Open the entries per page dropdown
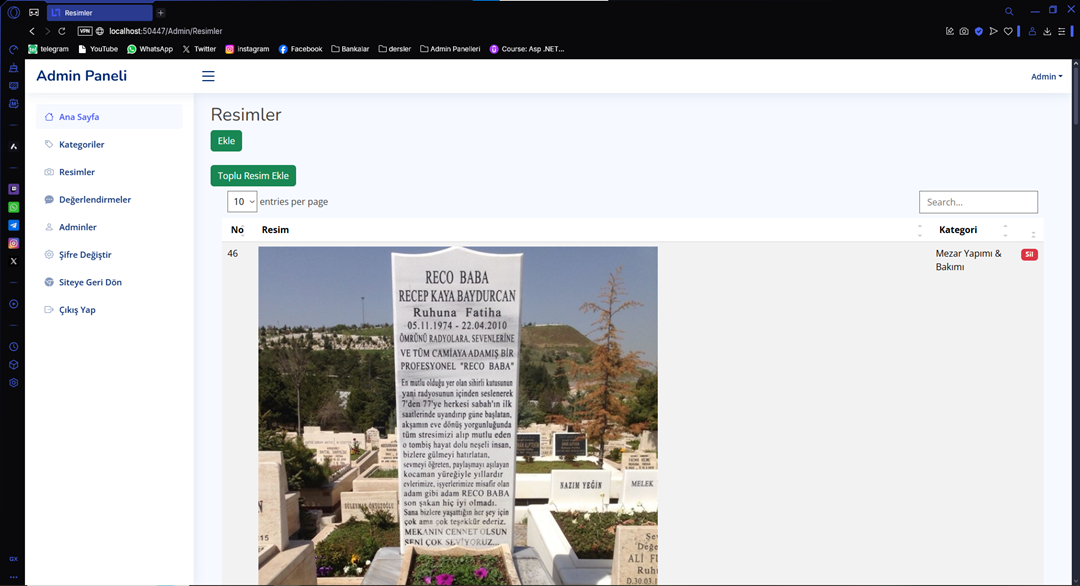 point(242,202)
